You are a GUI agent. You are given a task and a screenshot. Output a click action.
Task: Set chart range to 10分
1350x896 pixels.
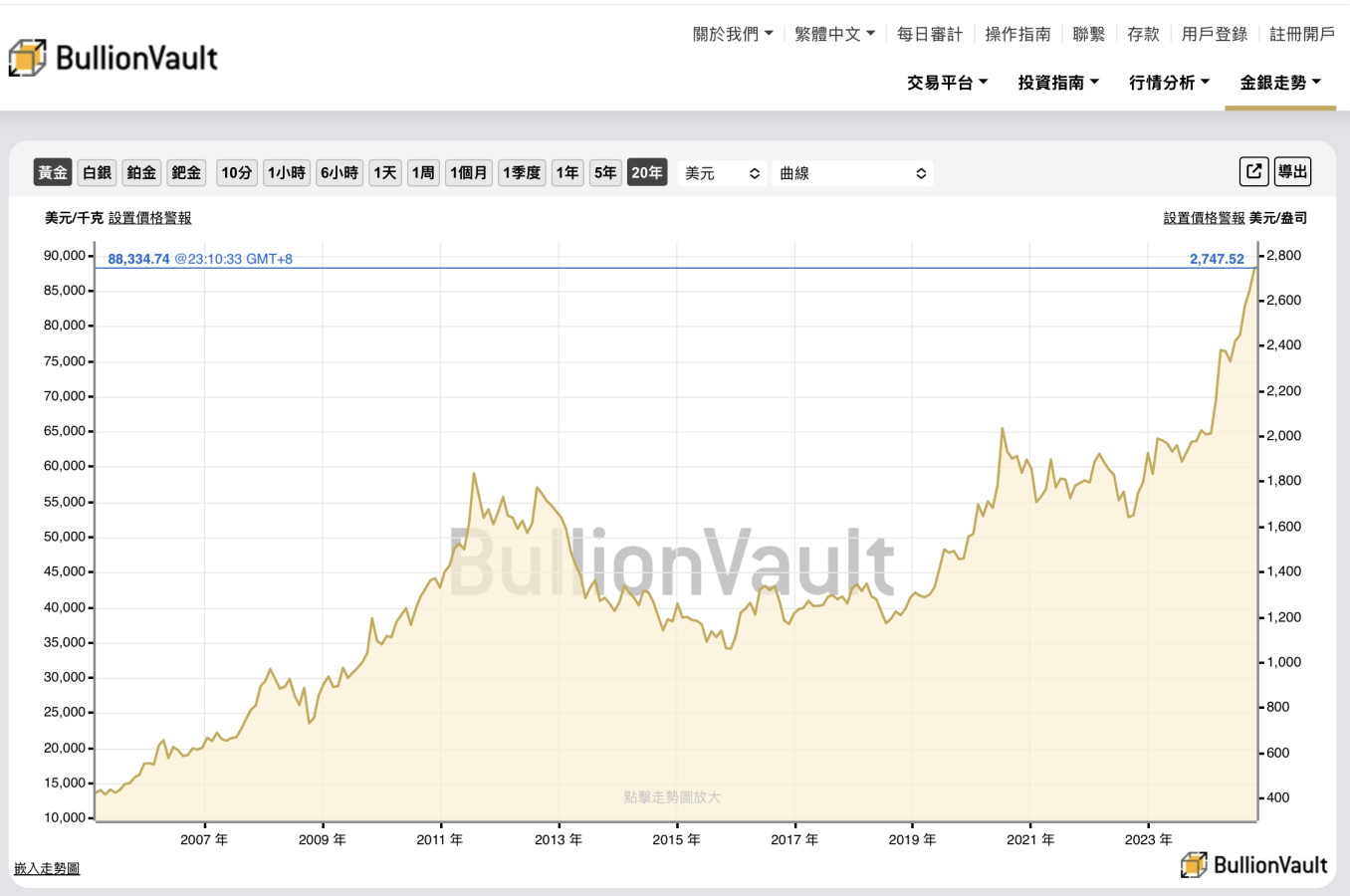click(x=237, y=172)
